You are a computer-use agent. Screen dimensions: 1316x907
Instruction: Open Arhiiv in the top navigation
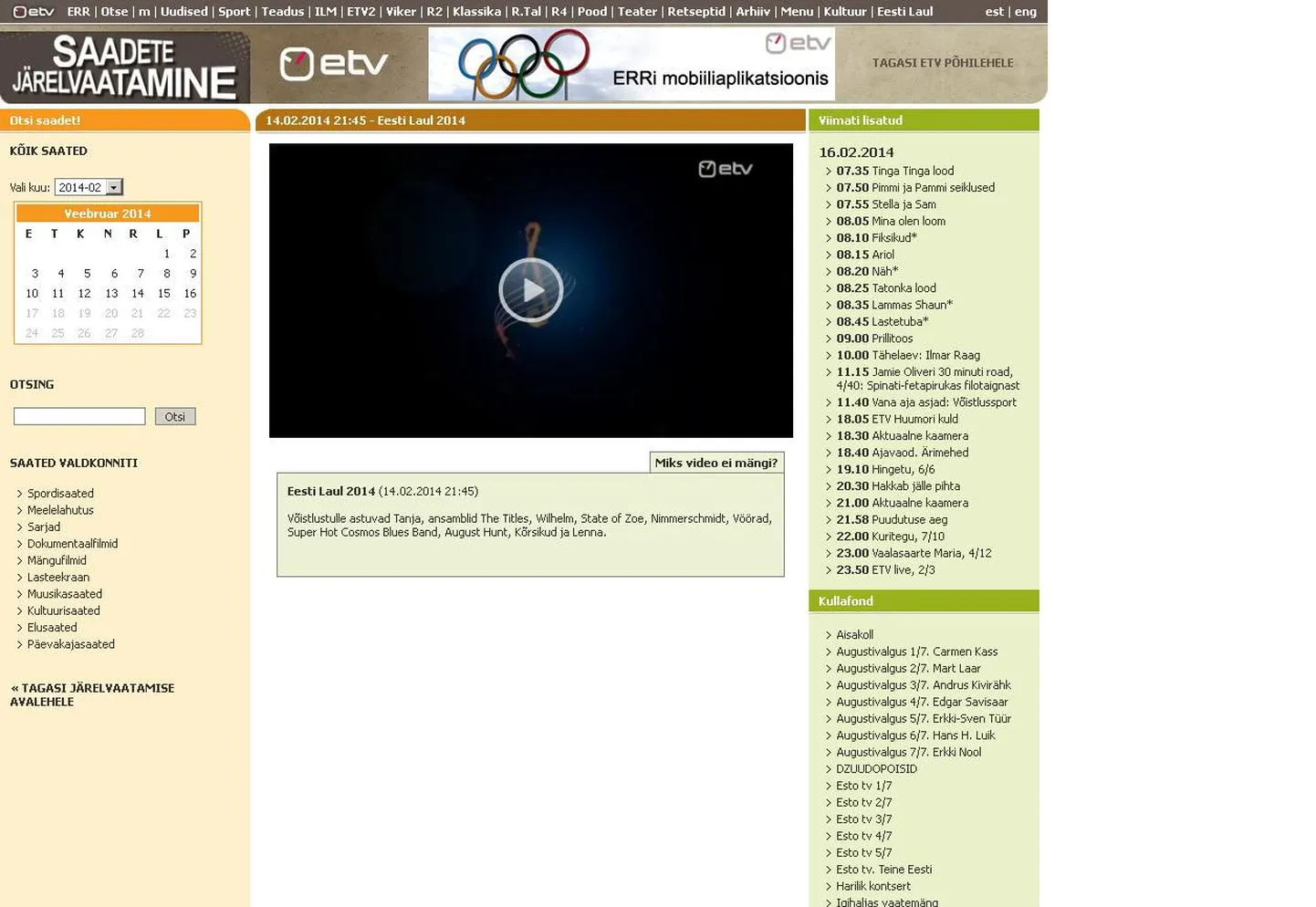[753, 12]
